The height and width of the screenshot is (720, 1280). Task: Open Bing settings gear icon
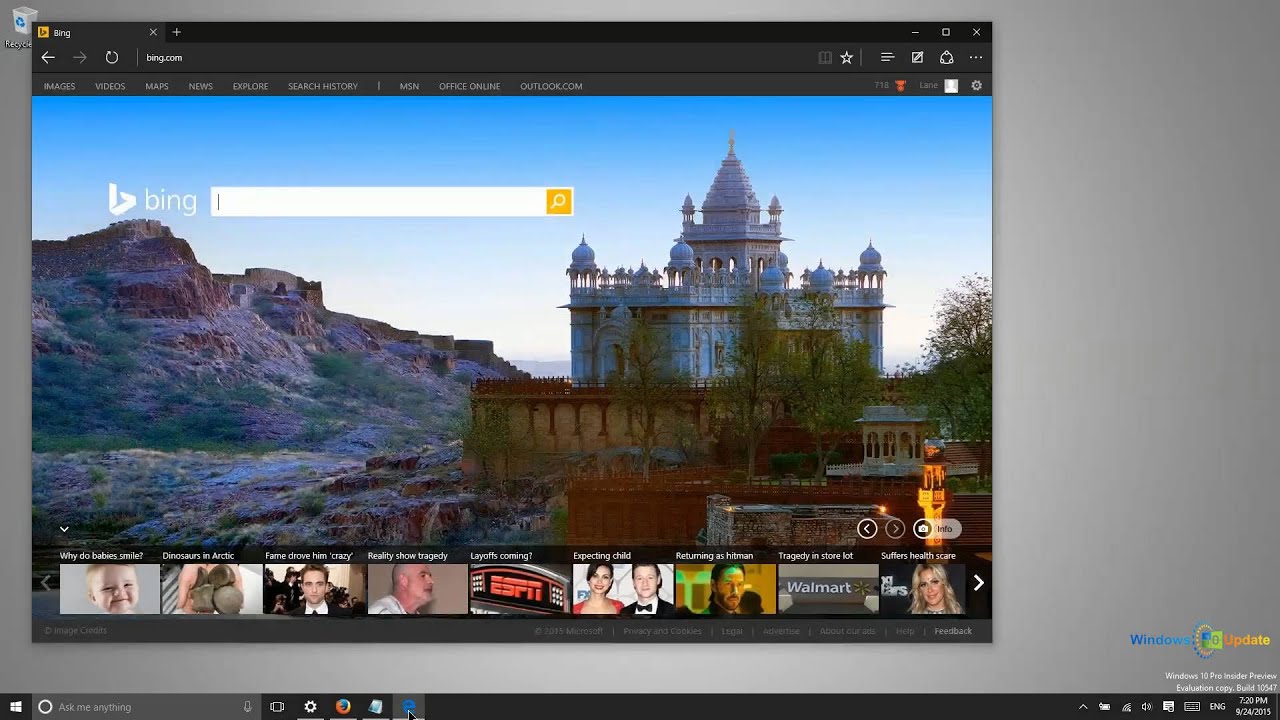click(x=977, y=86)
